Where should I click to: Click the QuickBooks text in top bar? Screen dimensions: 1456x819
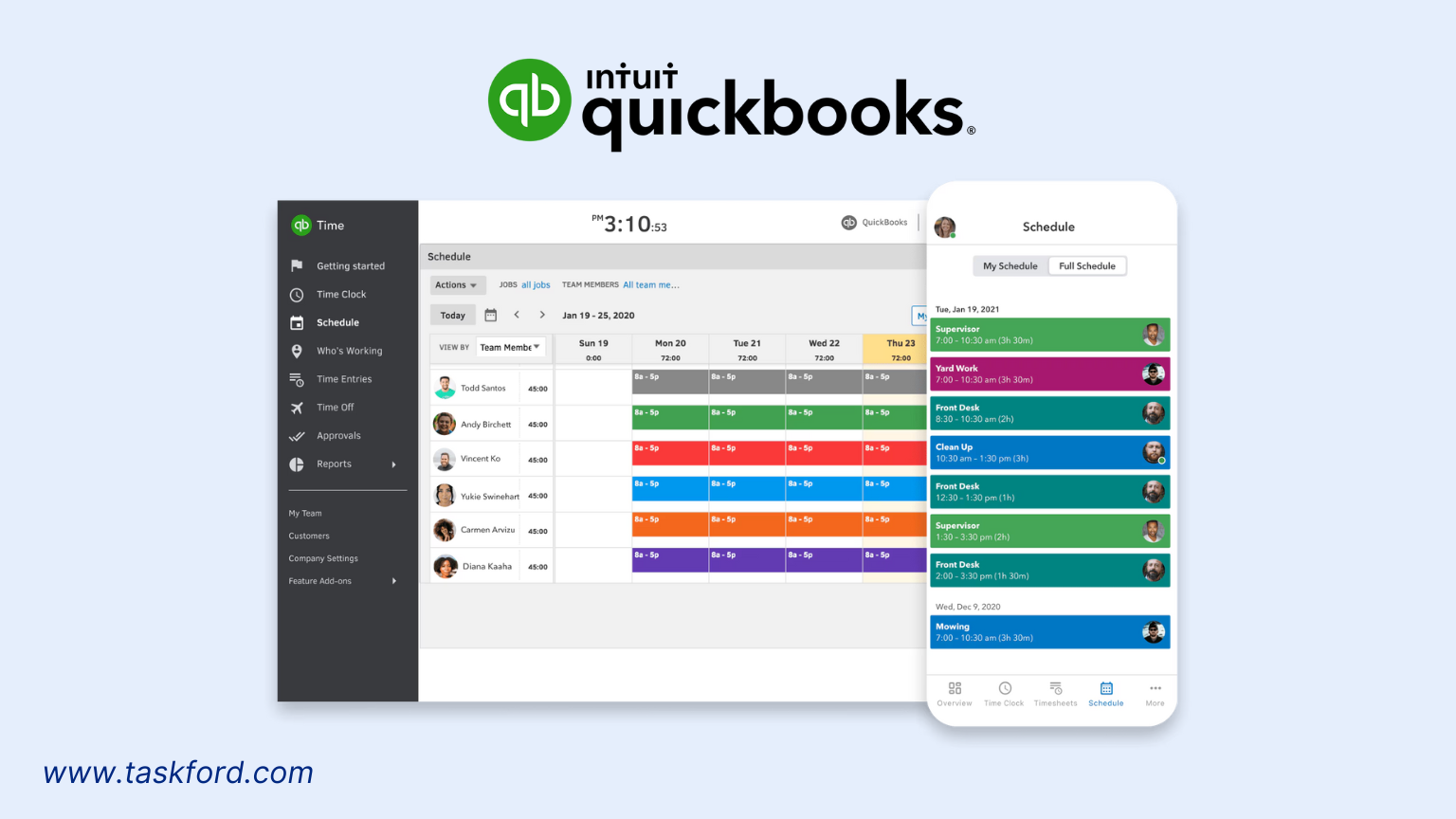[x=884, y=223]
